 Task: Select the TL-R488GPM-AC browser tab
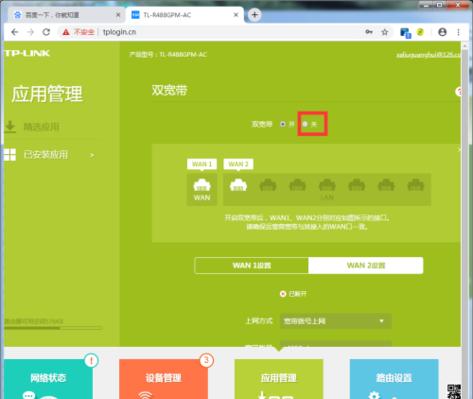click(184, 15)
